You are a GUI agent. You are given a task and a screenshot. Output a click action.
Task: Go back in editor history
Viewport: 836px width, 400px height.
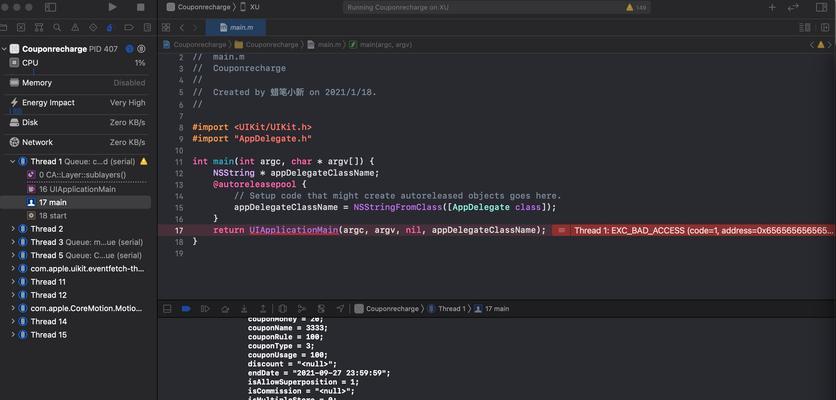pyautogui.click(x=182, y=28)
